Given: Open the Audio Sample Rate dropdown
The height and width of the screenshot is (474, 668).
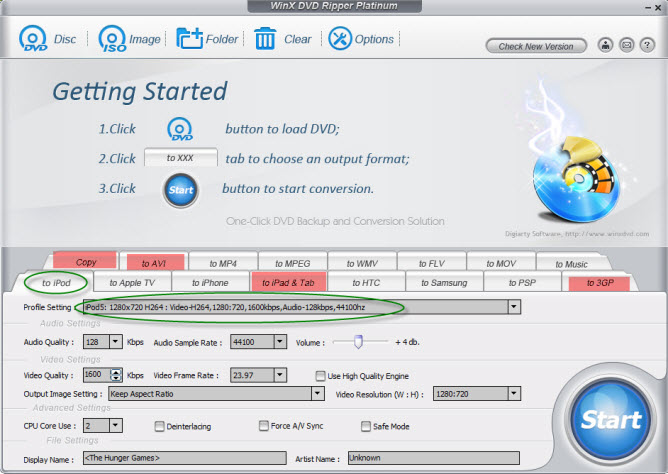Looking at the screenshot, I should click(x=280, y=342).
